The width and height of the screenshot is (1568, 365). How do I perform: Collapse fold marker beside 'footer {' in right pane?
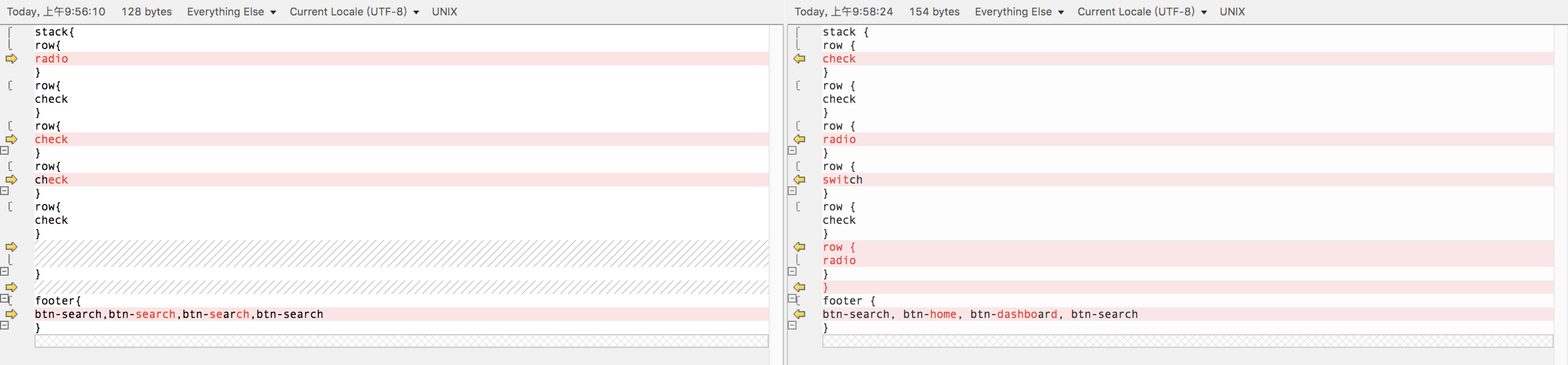(792, 299)
